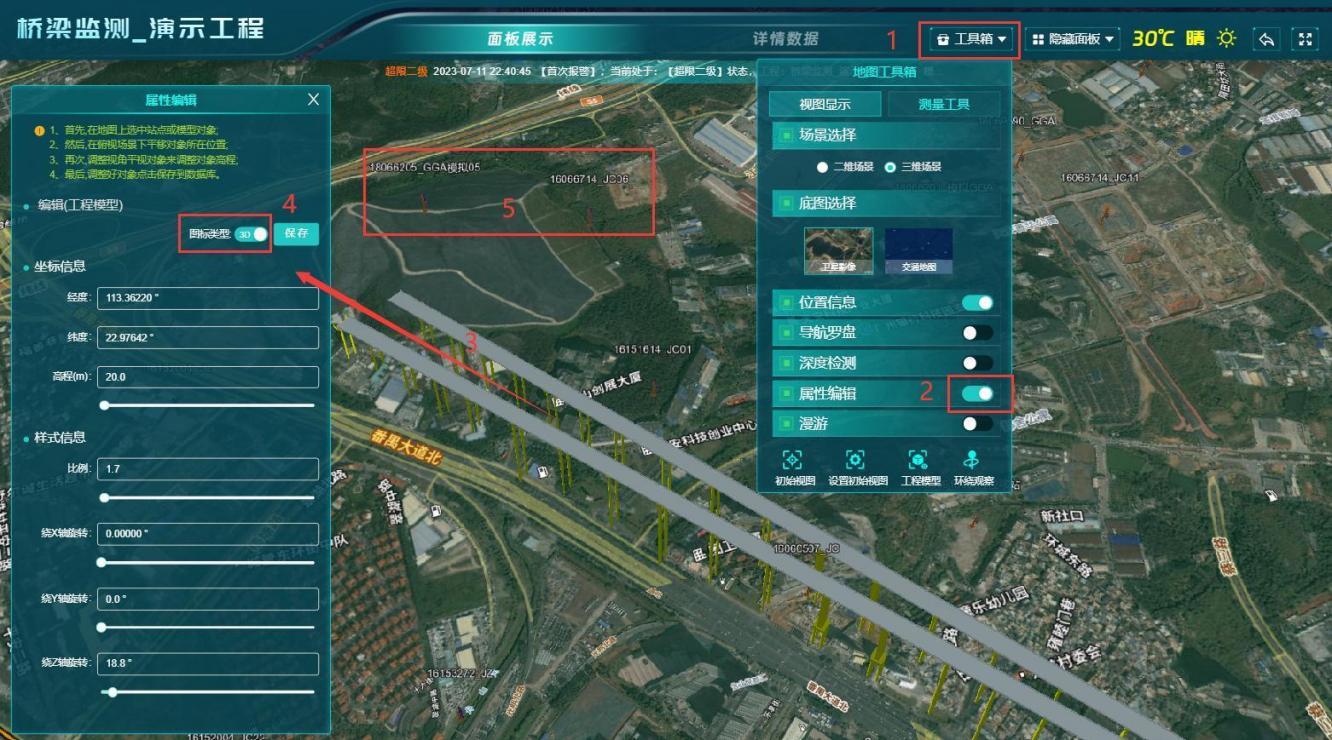Click the 高程 elevation slider handle
The height and width of the screenshot is (740, 1332).
104,405
